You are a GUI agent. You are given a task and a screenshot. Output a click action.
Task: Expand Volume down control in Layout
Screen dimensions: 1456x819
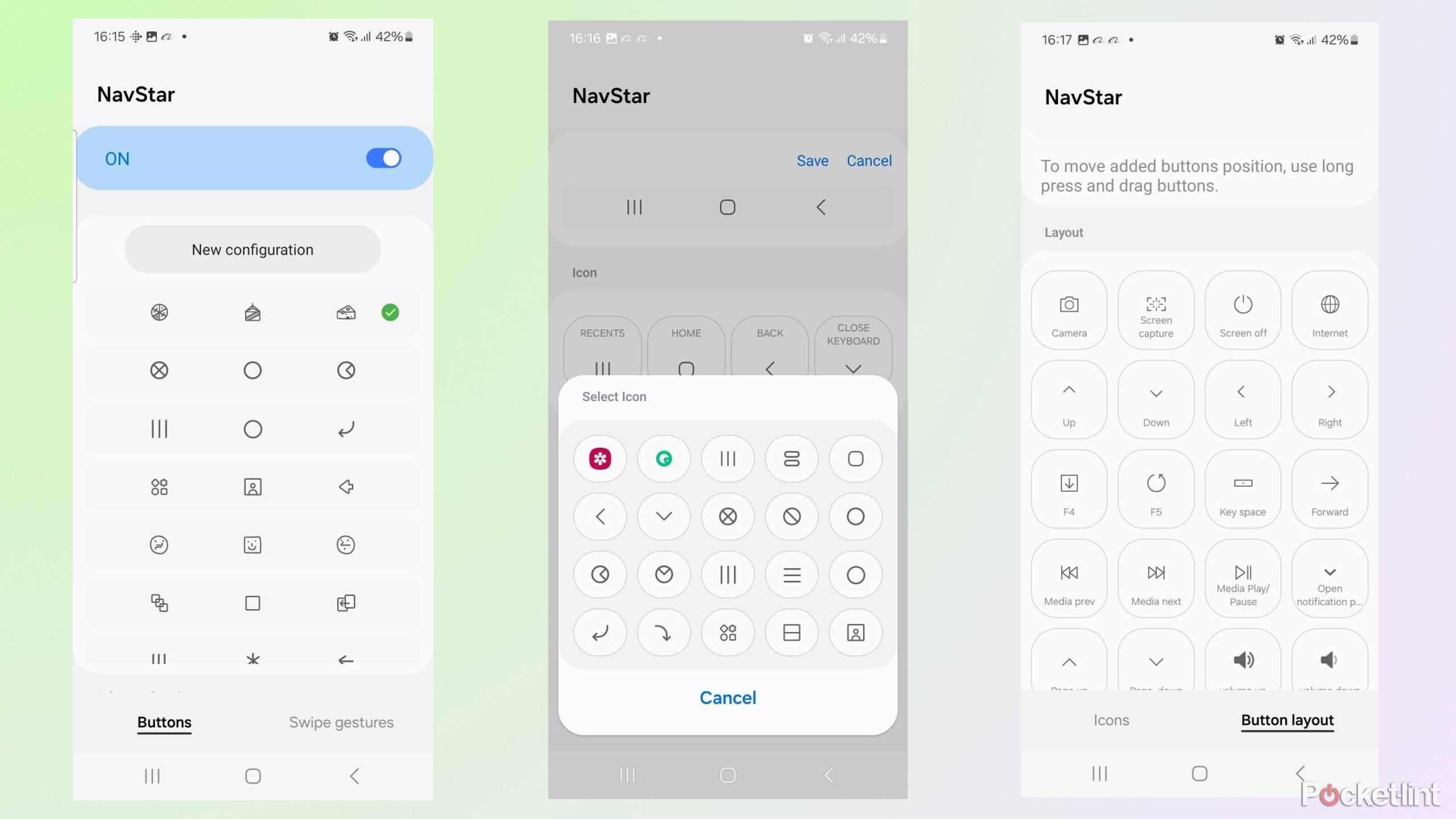pos(1330,661)
